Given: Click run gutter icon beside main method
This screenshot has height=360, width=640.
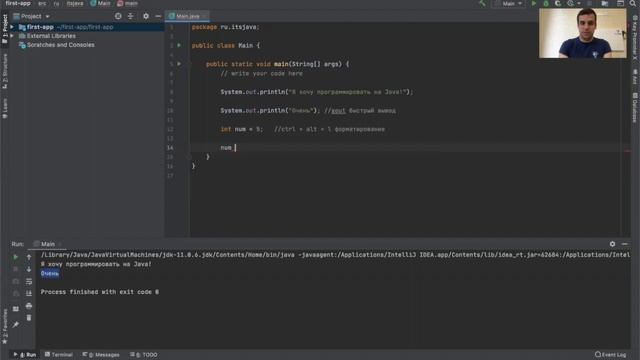Looking at the screenshot, I should point(179,64).
